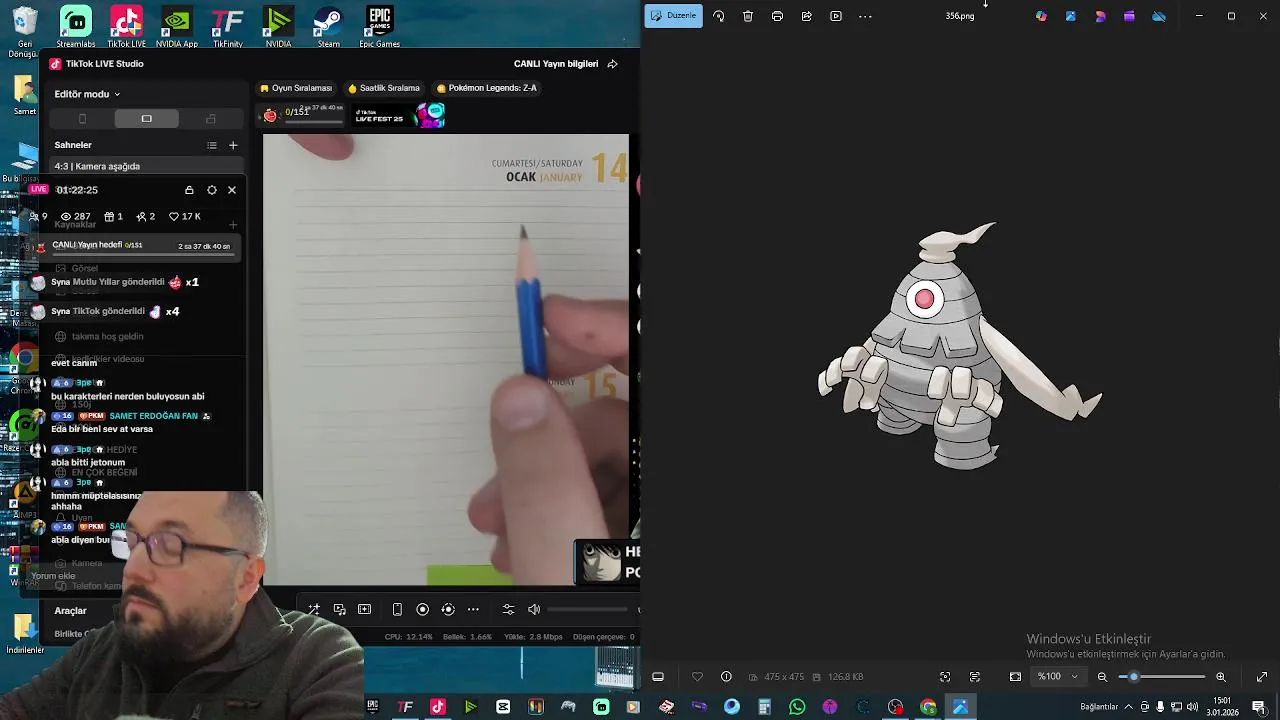The image size is (1280, 720).
Task: Open NVIDIA App desktop shortcut
Action: (x=177, y=27)
